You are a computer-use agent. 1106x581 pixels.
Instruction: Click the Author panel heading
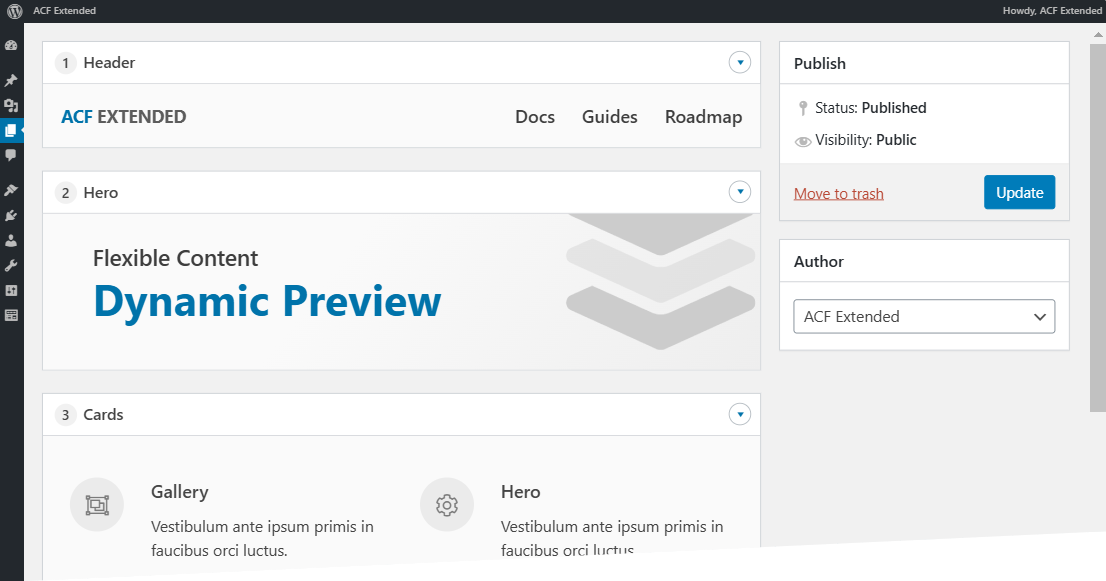click(818, 262)
